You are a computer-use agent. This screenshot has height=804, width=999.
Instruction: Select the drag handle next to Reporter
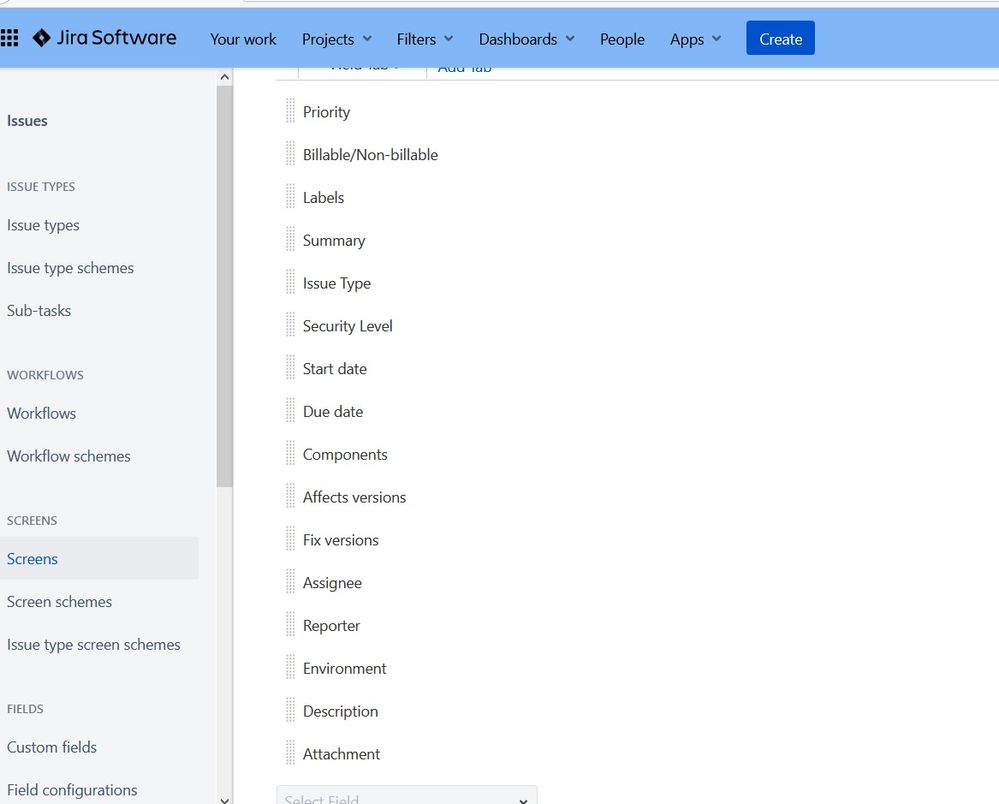tap(290, 625)
